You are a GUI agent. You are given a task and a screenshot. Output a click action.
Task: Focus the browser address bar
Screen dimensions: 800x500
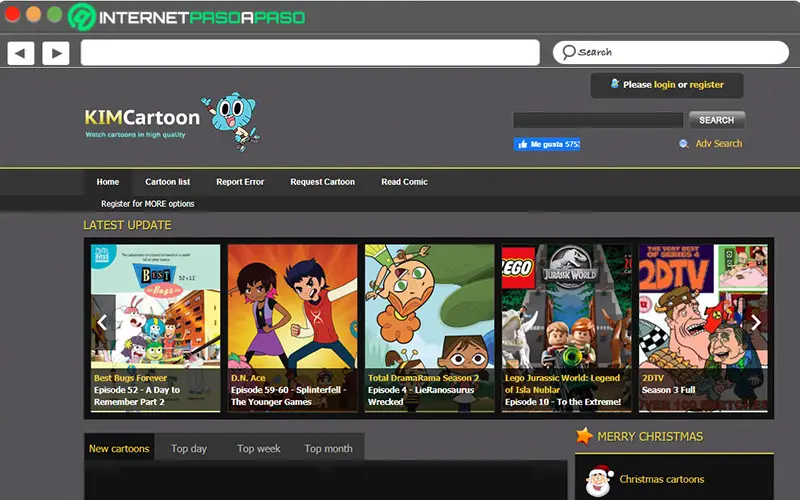click(310, 53)
